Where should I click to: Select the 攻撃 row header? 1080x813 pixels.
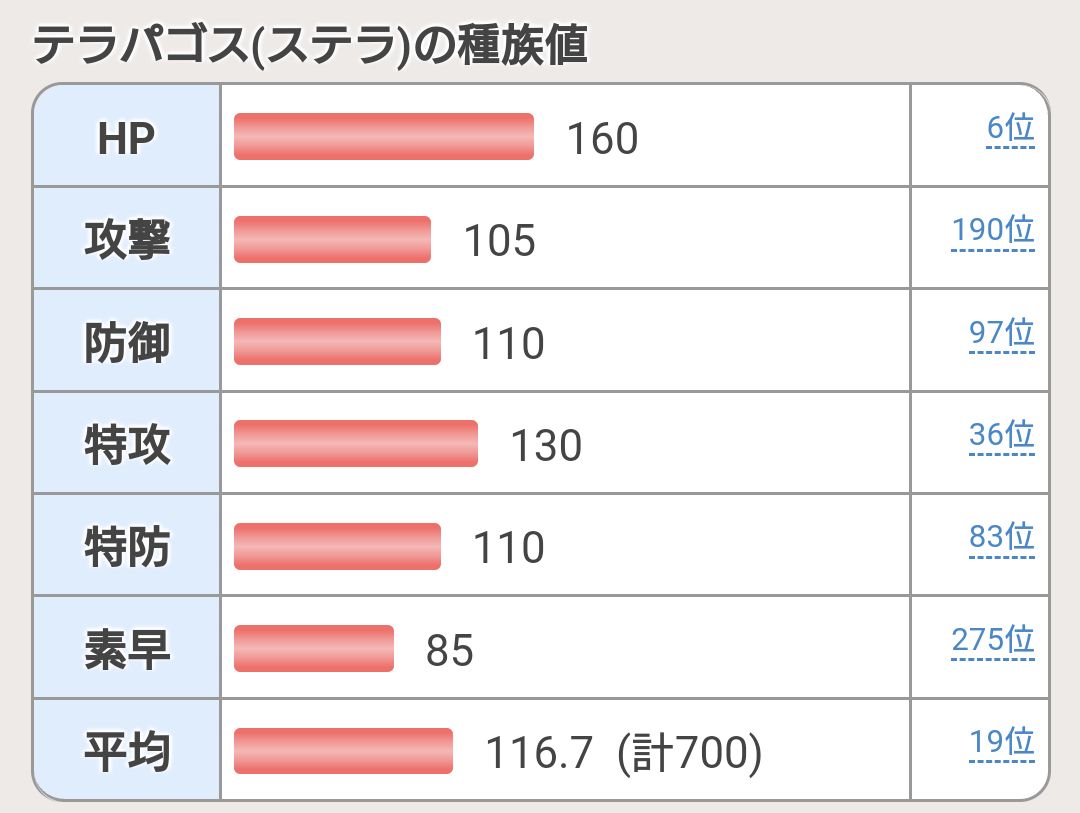(x=126, y=240)
